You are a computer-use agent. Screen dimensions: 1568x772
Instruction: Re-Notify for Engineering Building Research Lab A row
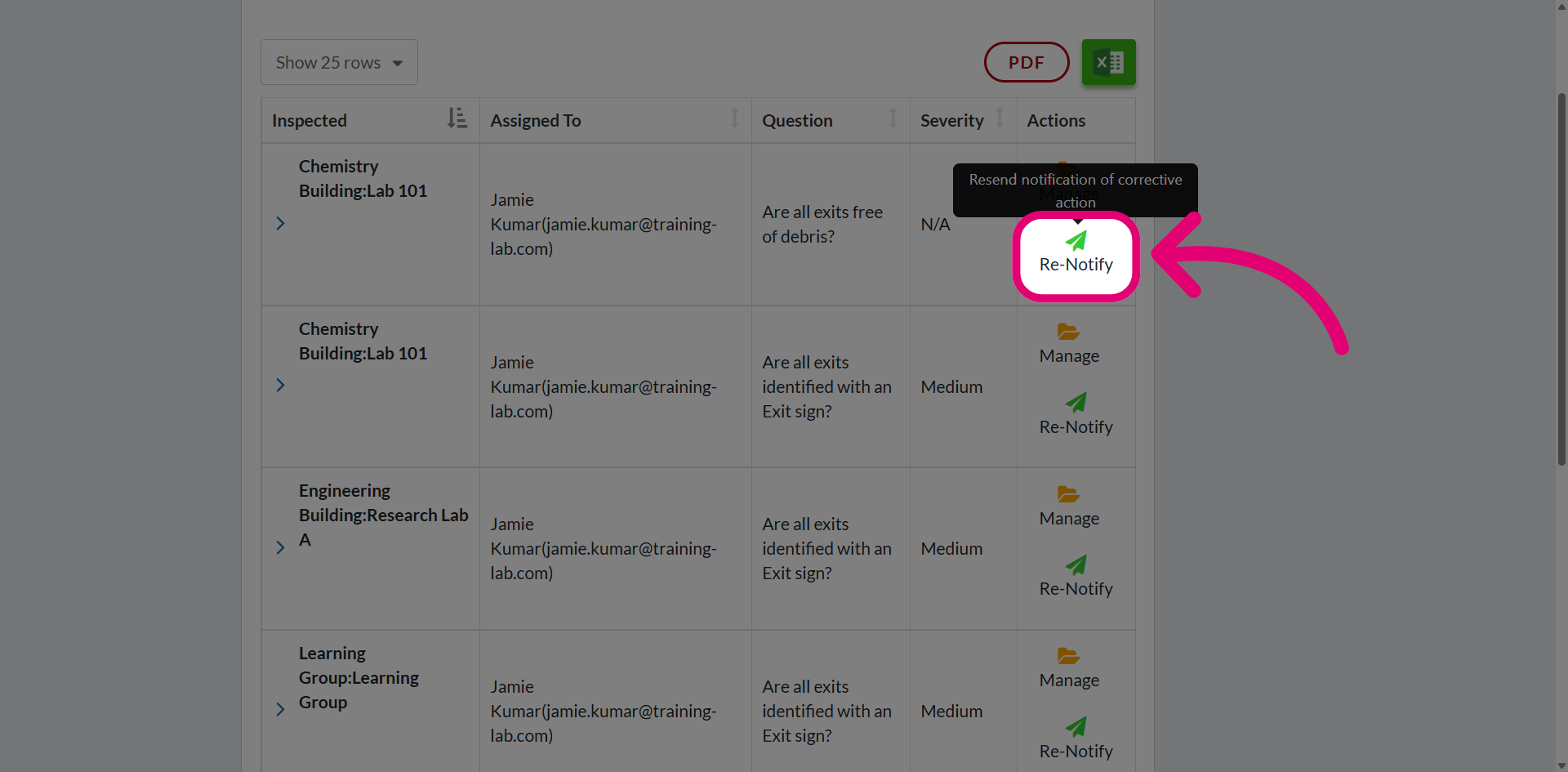pyautogui.click(x=1076, y=577)
